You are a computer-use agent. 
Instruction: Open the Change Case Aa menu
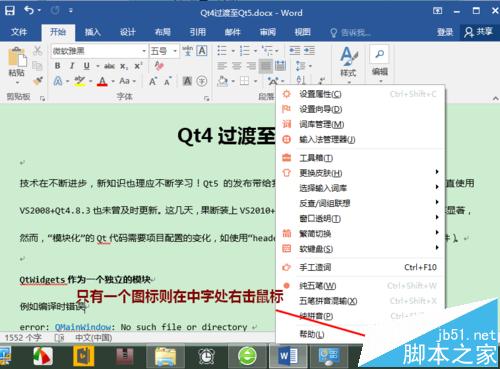click(127, 81)
